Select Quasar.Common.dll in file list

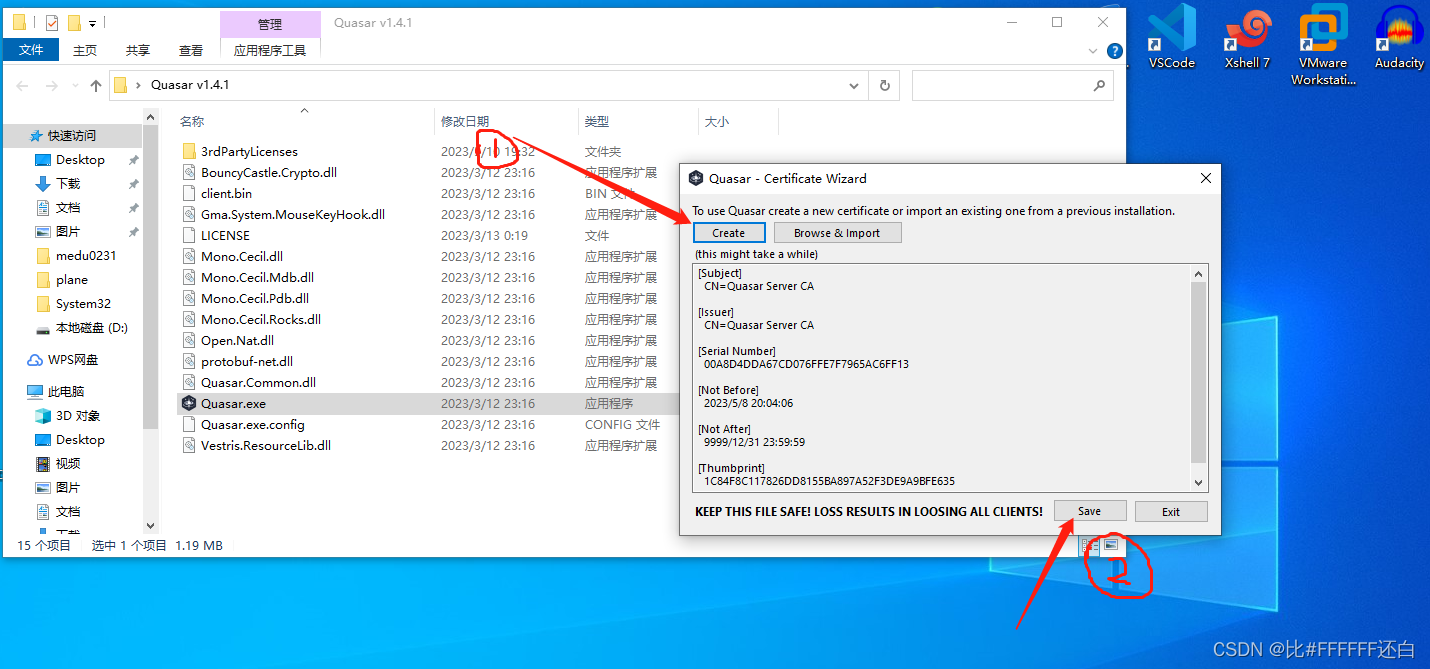(258, 382)
